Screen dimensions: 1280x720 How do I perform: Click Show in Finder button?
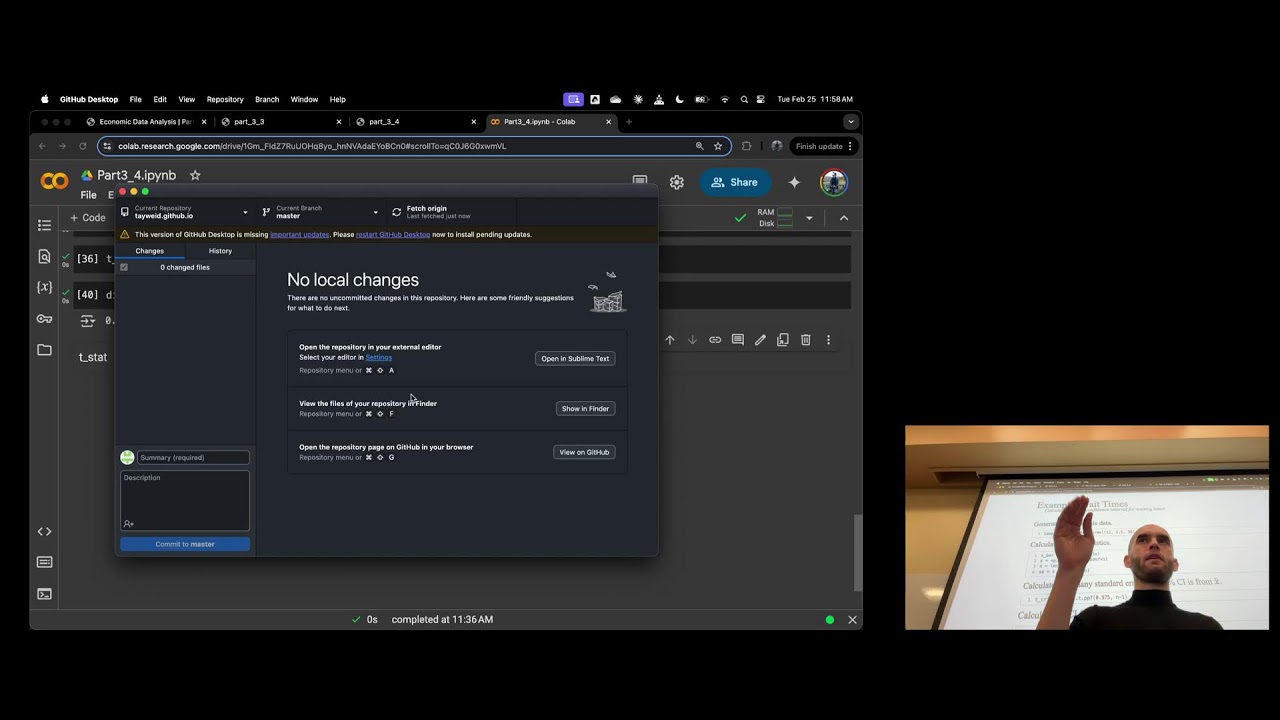[585, 408]
